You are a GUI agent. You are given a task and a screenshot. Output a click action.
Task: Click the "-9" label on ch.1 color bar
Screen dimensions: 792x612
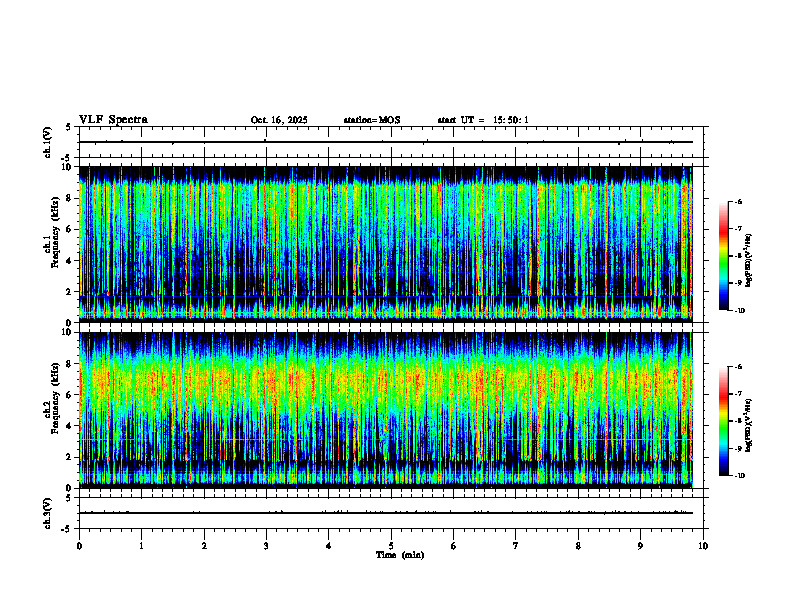[x=738, y=283]
